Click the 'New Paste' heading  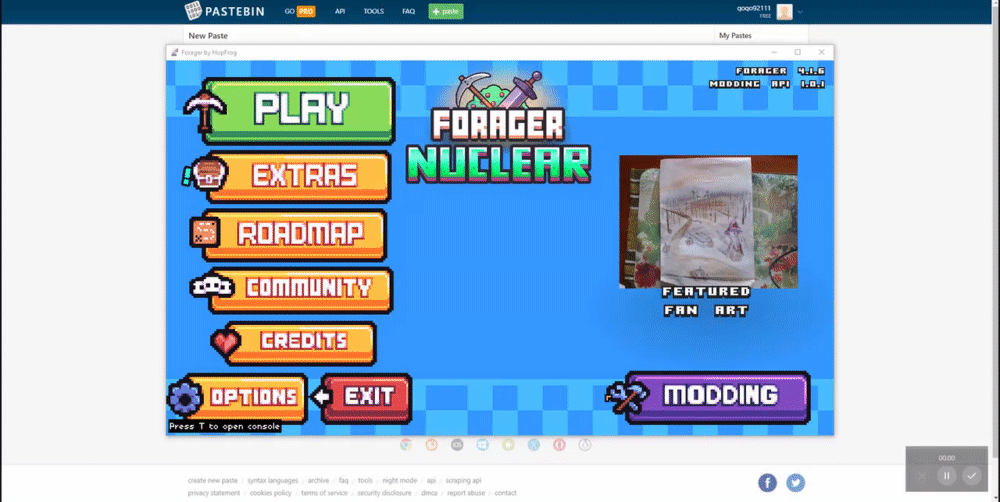point(208,36)
